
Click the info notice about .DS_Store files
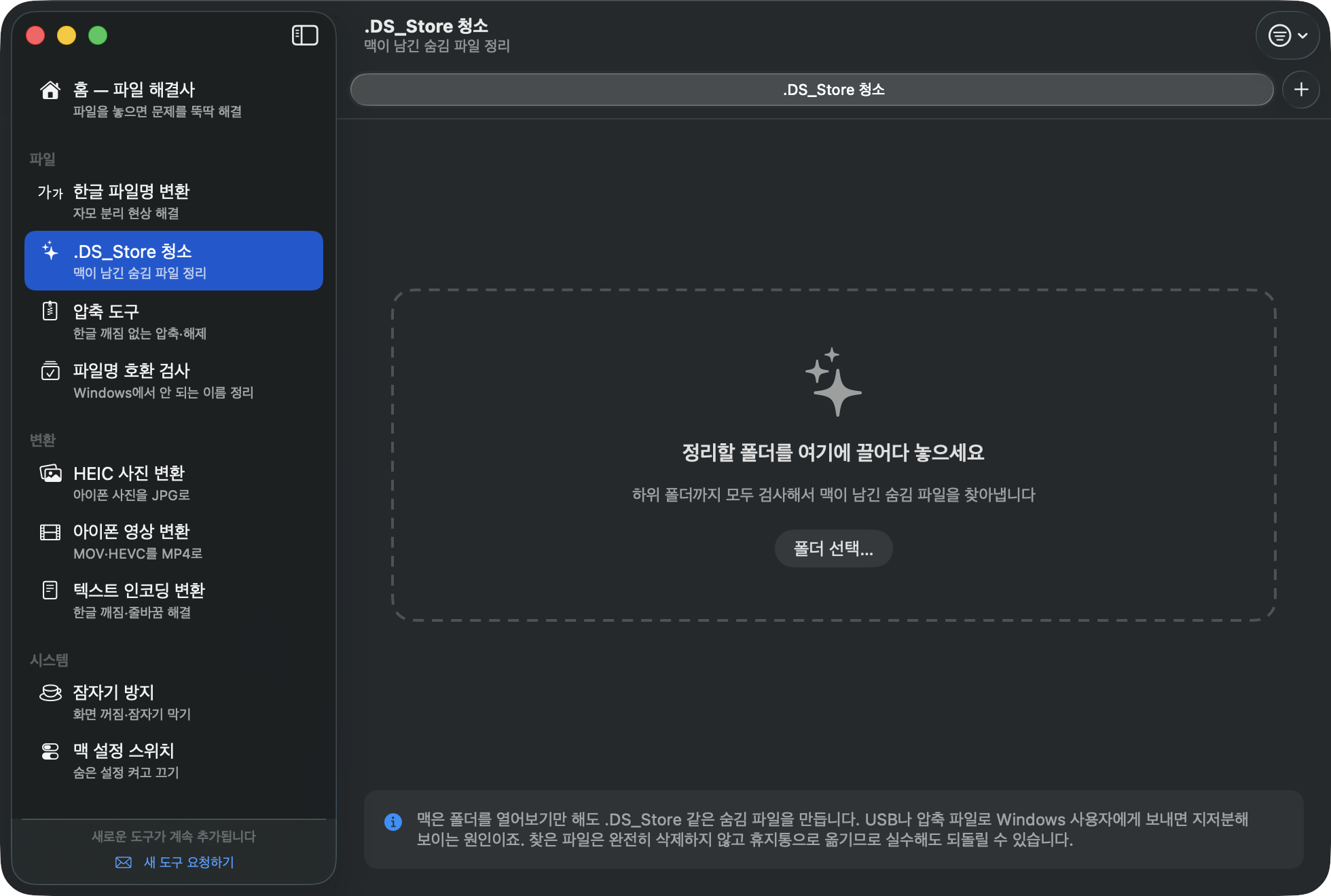(x=833, y=829)
